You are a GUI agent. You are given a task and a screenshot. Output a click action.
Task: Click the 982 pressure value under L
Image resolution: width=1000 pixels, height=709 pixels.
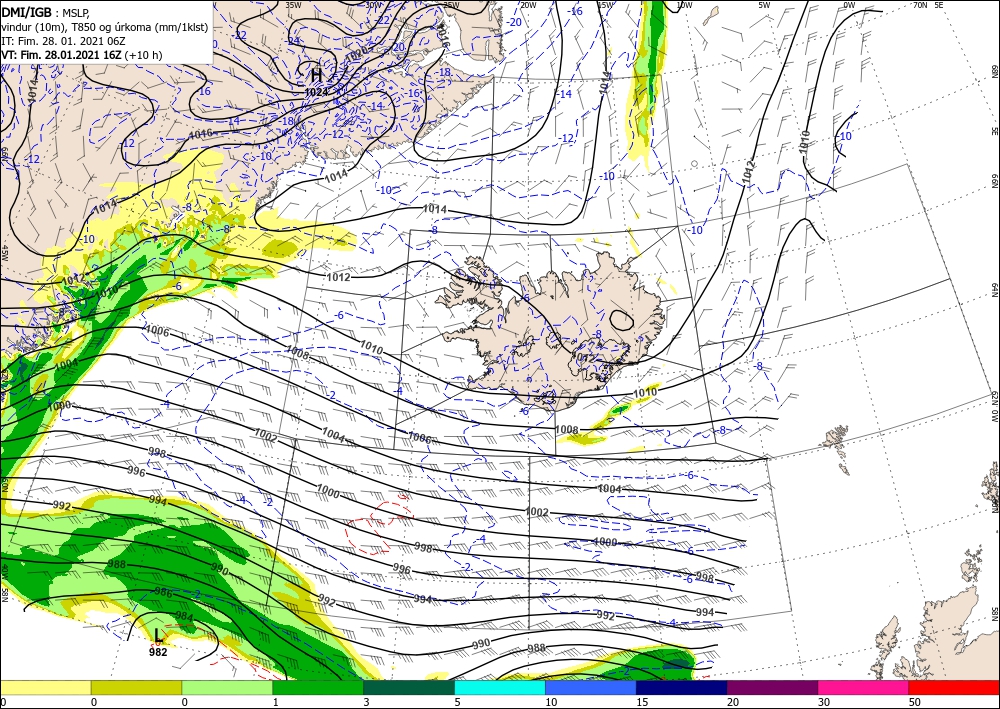[x=158, y=652]
